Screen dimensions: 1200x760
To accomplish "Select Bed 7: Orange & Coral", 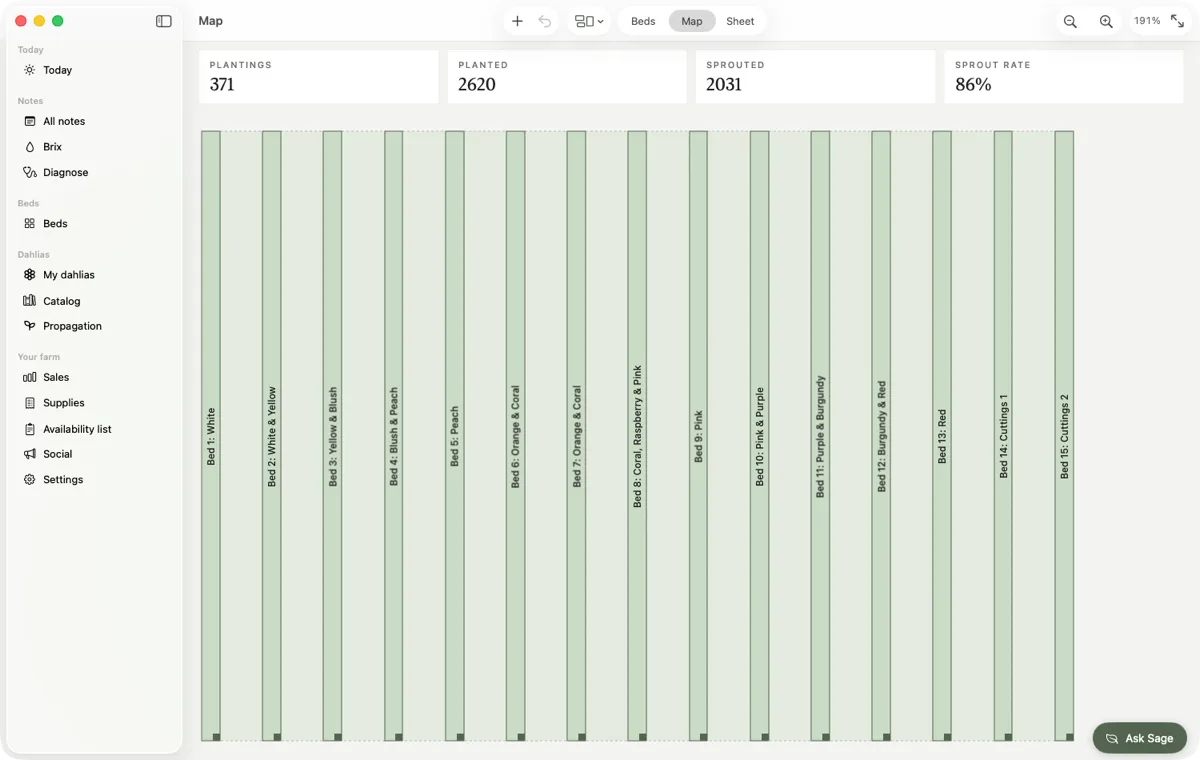I will point(577,436).
